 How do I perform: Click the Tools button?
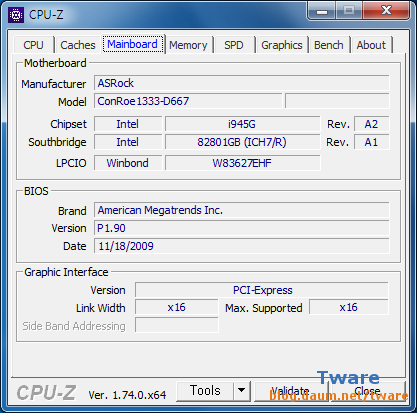point(205,391)
